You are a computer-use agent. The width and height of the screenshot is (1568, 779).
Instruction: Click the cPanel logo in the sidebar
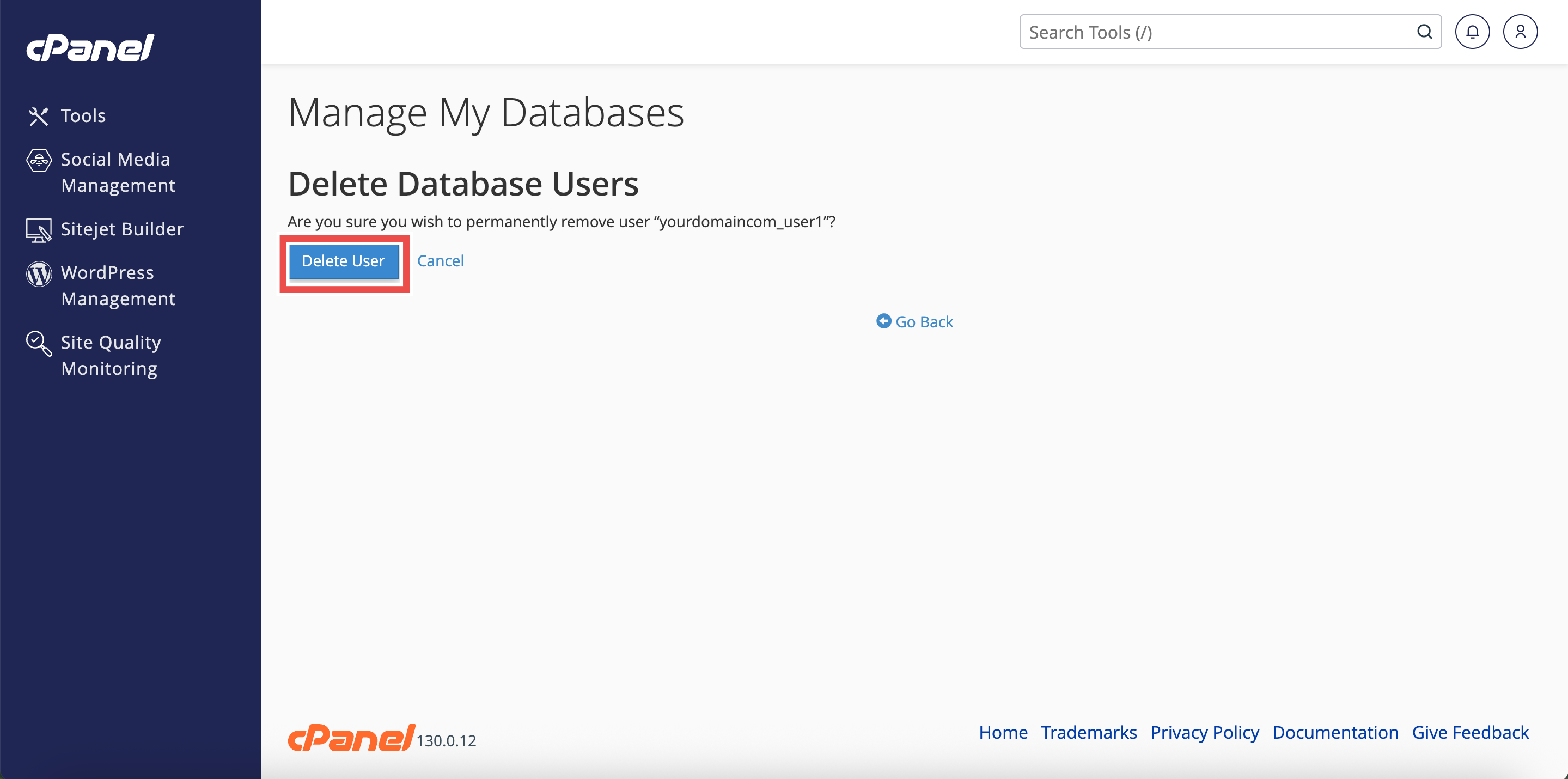(90, 47)
